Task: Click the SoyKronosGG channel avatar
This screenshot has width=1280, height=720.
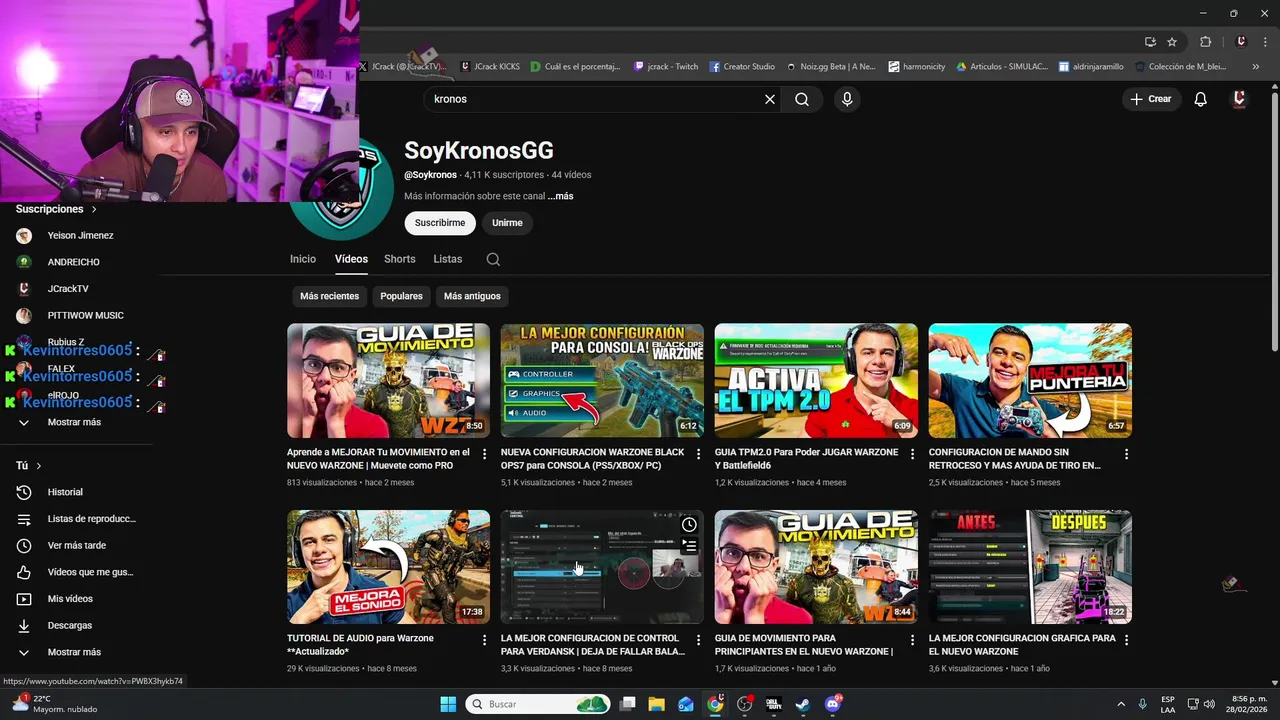Action: click(x=342, y=190)
